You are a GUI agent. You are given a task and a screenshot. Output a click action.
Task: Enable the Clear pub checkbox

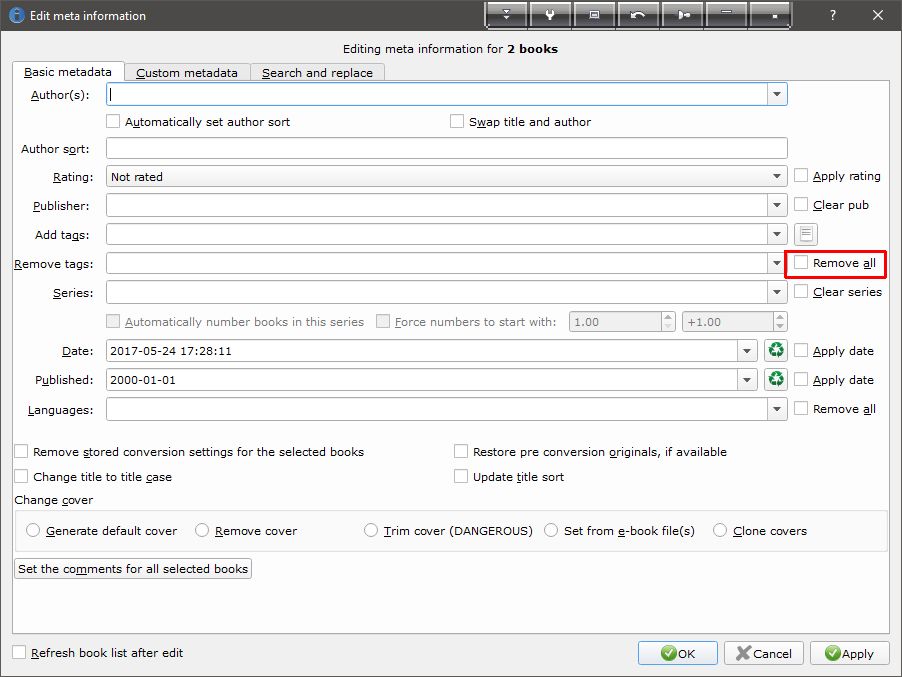(801, 204)
